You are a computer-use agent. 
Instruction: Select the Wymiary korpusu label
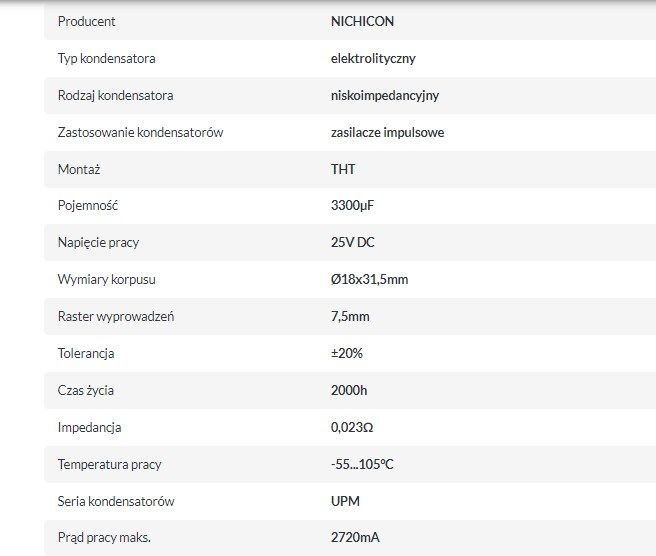pyautogui.click(x=107, y=279)
